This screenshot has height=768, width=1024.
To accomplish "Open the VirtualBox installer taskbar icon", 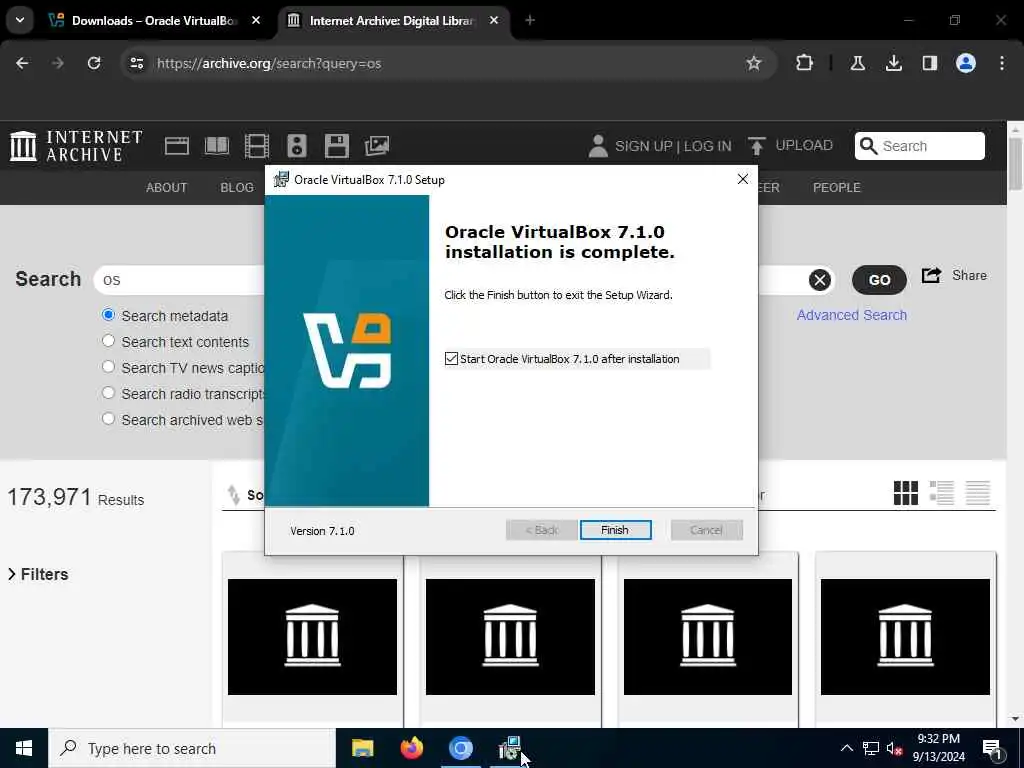I will (x=509, y=748).
